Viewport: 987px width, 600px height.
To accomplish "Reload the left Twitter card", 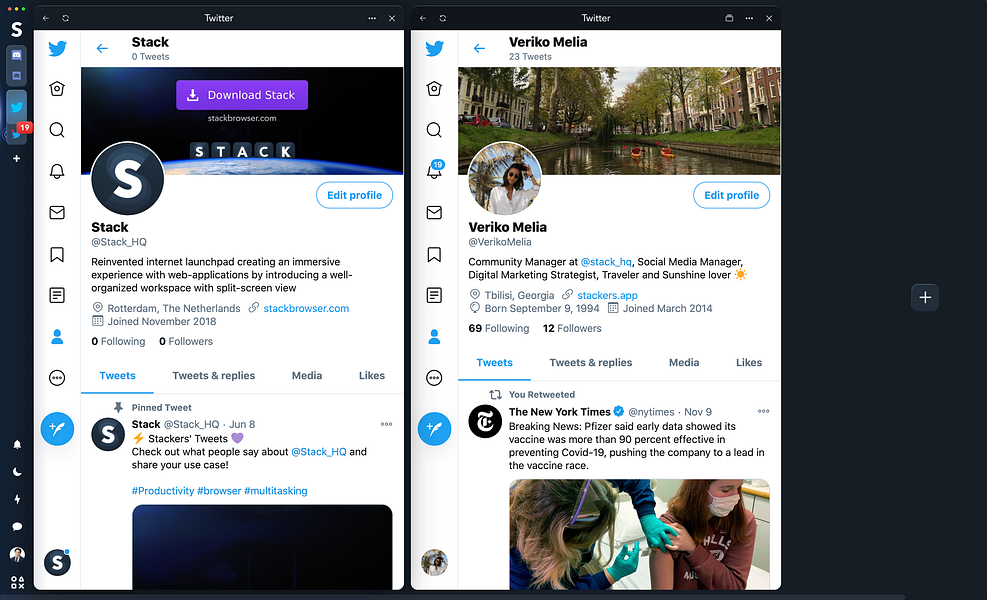I will [x=65, y=18].
